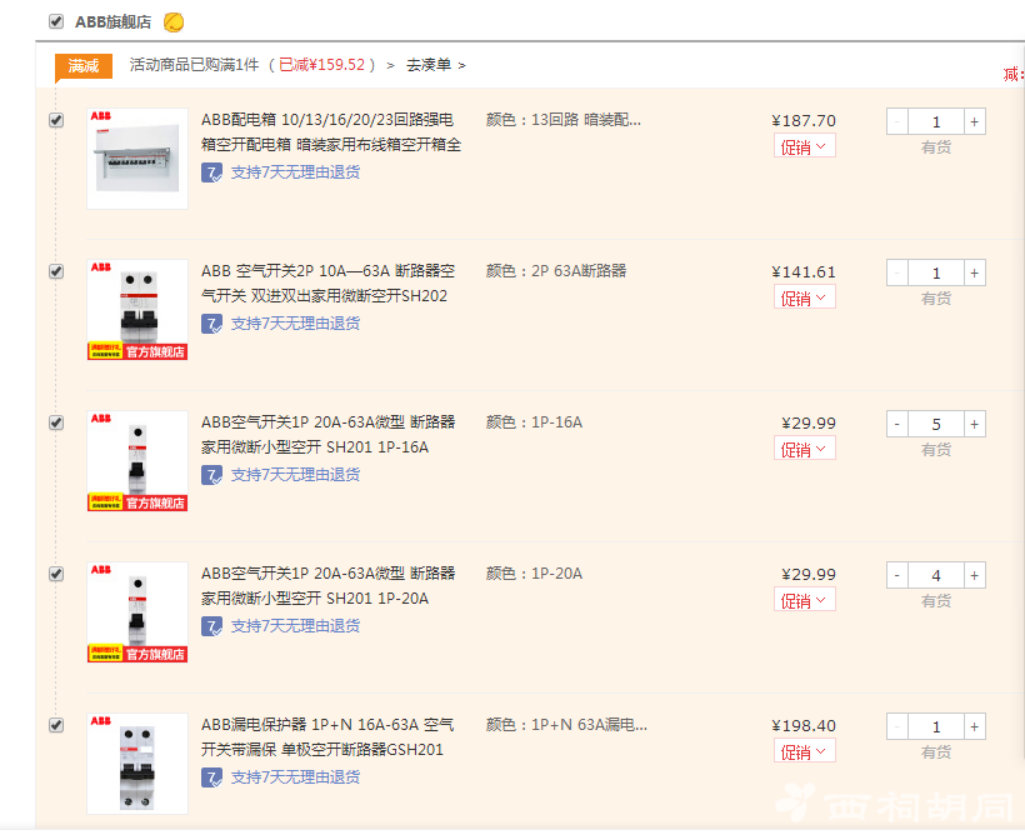Image resolution: width=1025 pixels, height=835 pixels.
Task: Click 支持7天无理由退货 link for 1P-16A breaker
Action: coord(295,475)
